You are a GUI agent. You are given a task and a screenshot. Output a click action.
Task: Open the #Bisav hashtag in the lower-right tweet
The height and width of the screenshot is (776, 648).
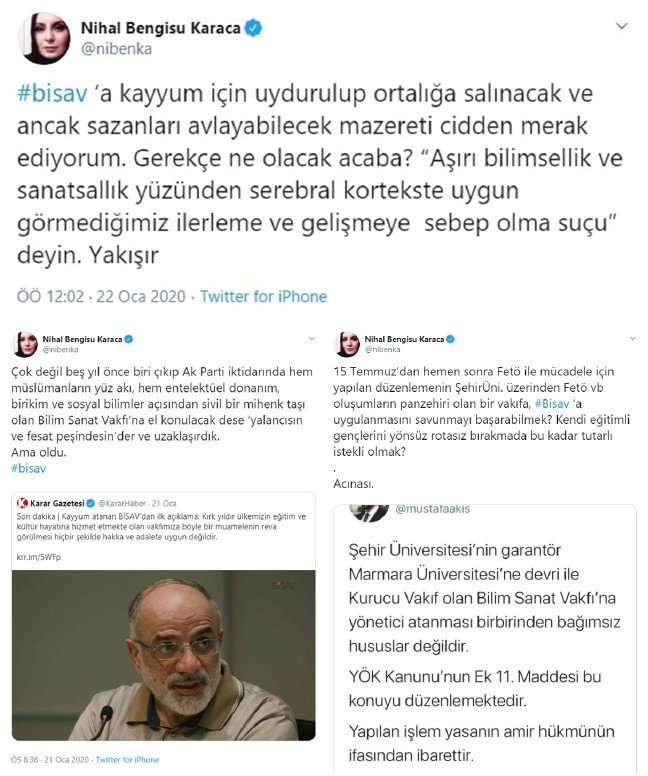coord(552,403)
